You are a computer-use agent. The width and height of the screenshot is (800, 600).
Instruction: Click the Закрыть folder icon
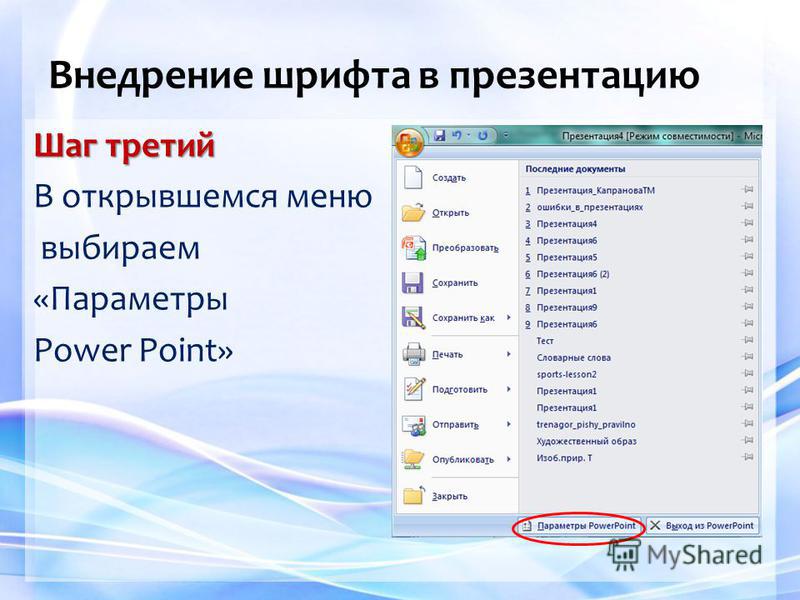click(x=413, y=495)
